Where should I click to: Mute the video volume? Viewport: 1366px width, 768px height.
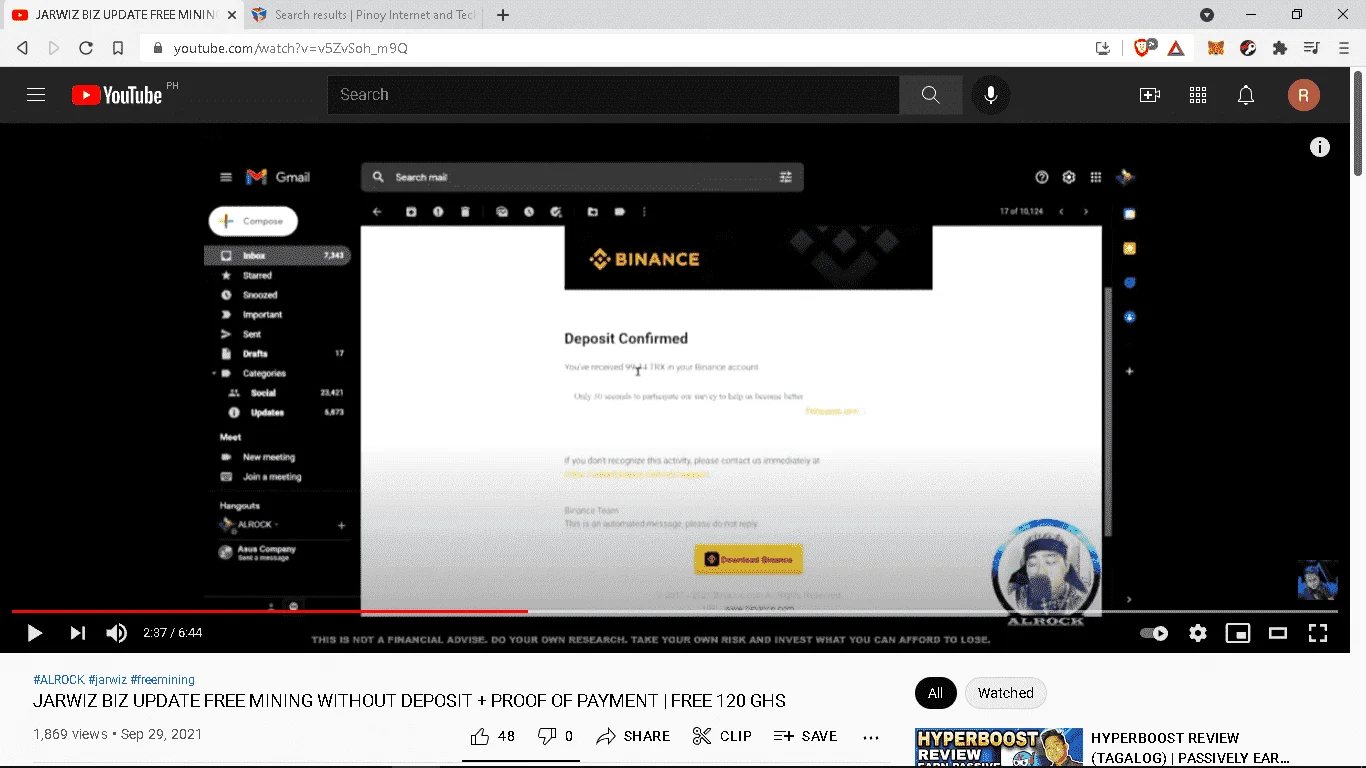point(117,633)
